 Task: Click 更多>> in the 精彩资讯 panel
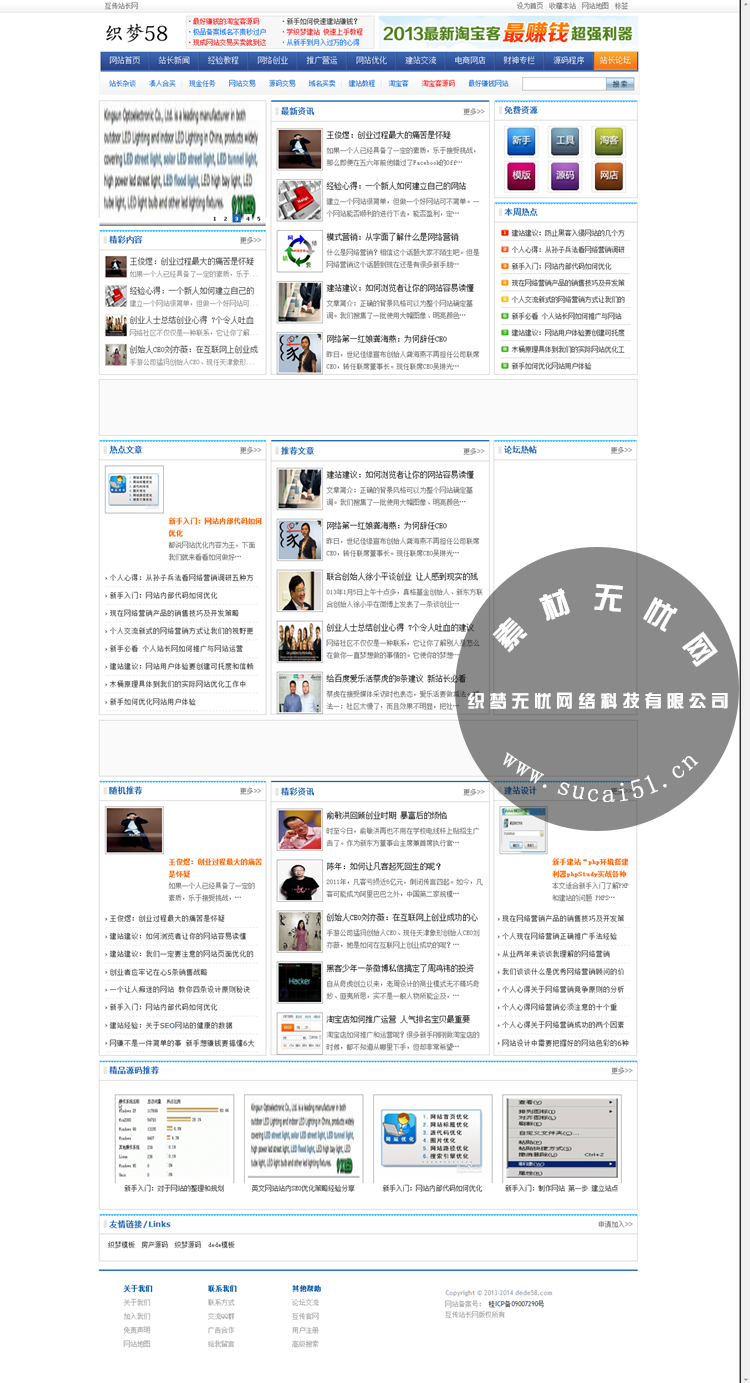coord(474,791)
